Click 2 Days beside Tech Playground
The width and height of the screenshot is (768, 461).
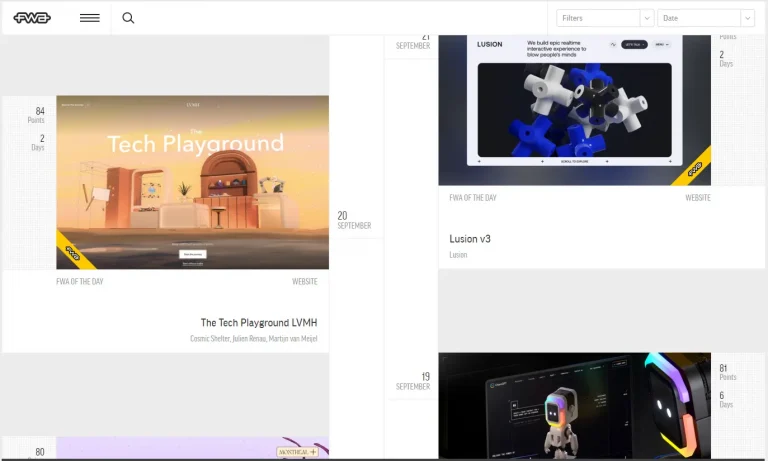click(x=38, y=143)
